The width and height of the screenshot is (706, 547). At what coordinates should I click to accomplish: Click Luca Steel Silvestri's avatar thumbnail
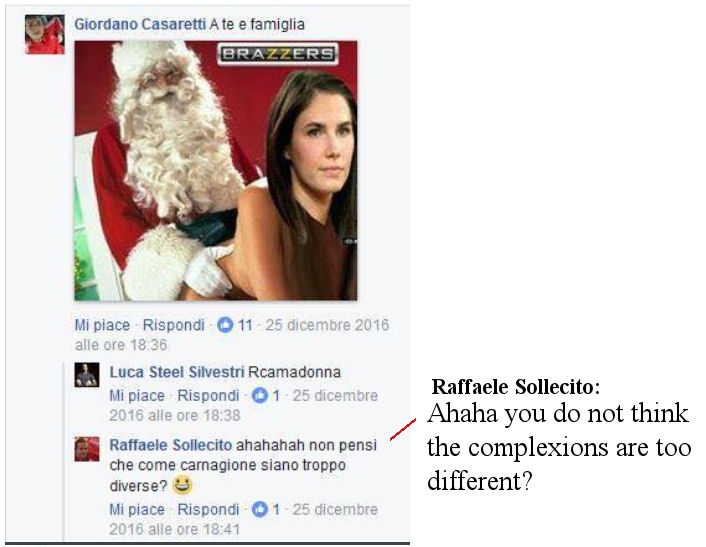[87, 375]
